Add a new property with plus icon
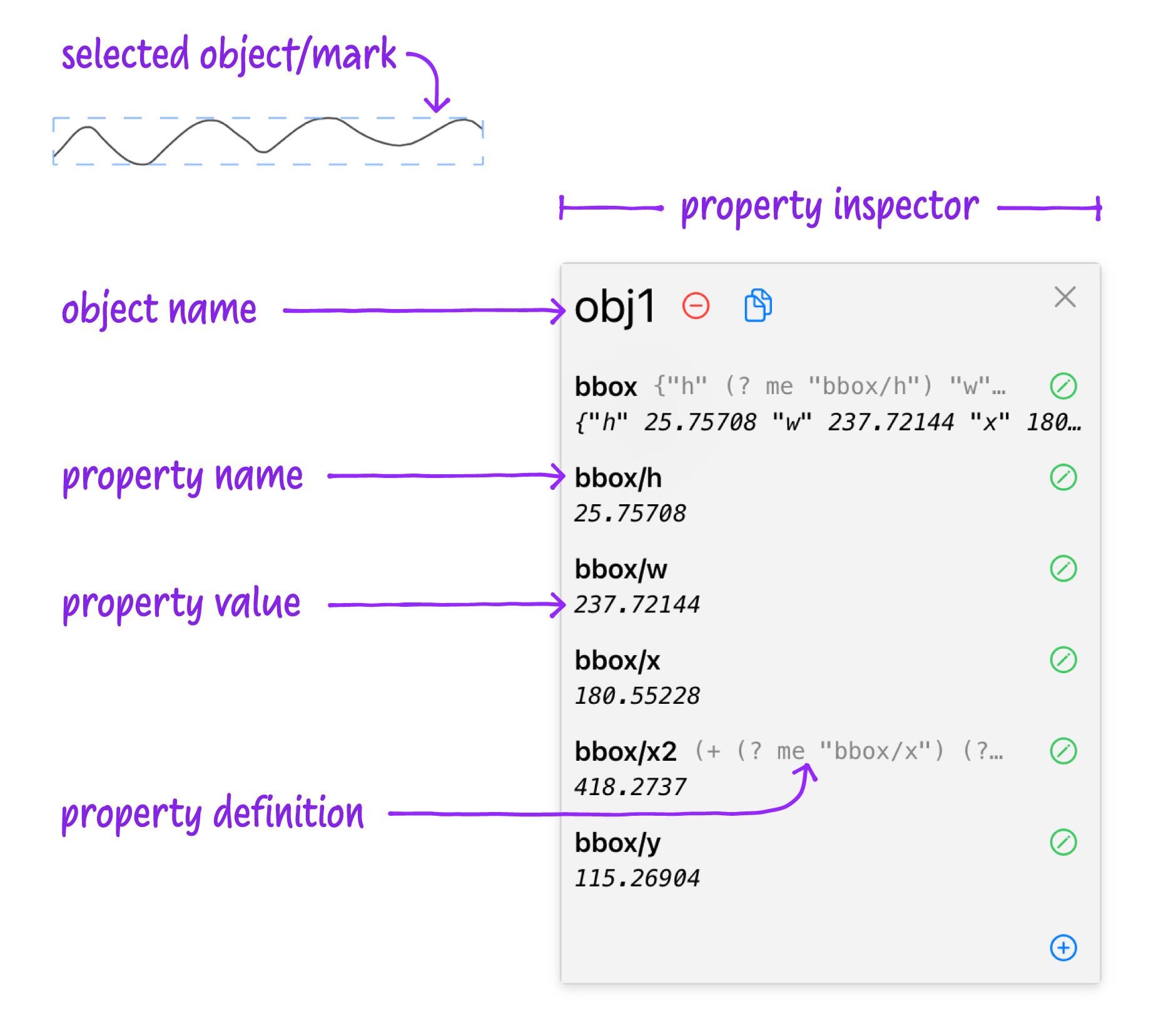 click(x=1063, y=948)
